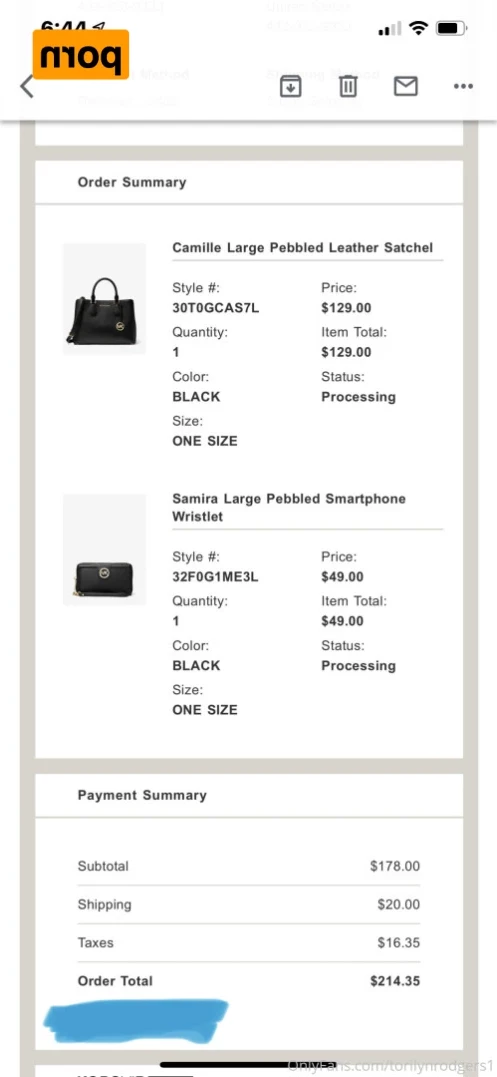Mark as unread with envelope icon
This screenshot has height=1077, width=497.
[406, 86]
